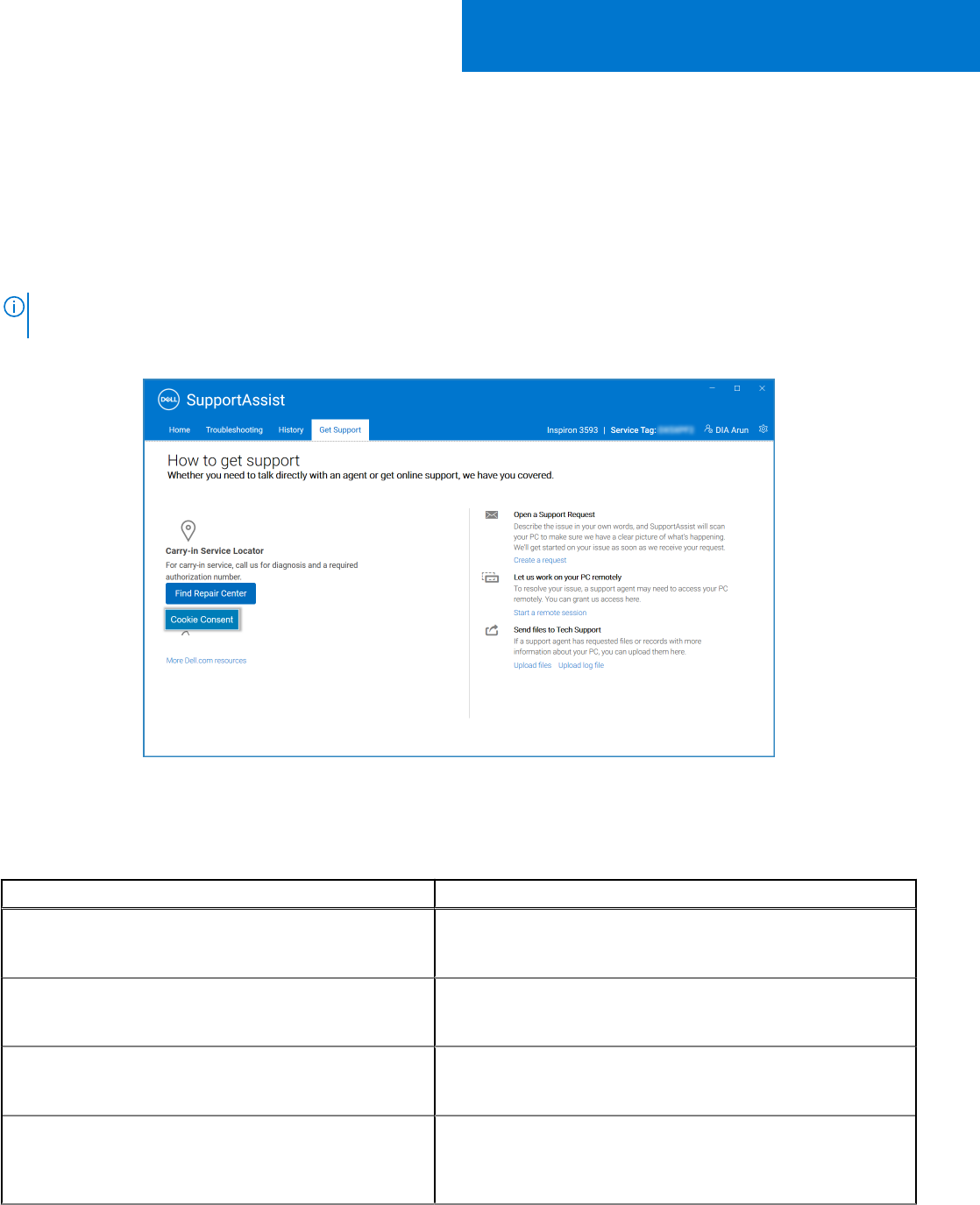Viewport: 980px width, 1205px height.
Task: Click the Cookie Consent button
Action: click(x=202, y=620)
